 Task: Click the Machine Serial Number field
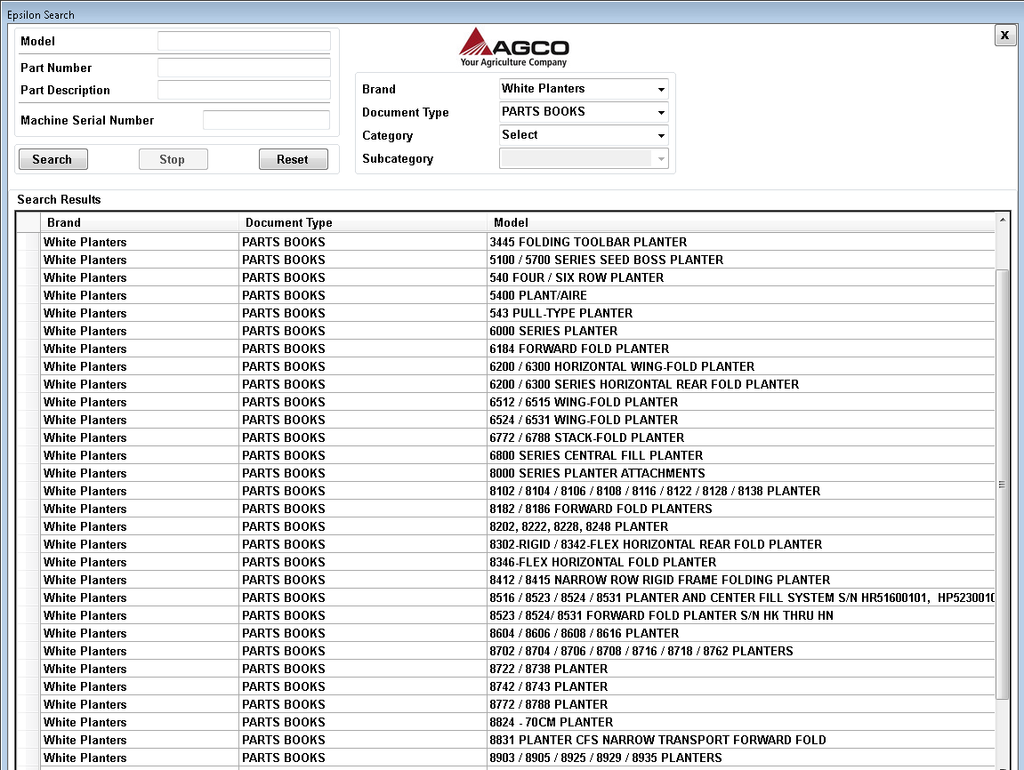[266, 120]
